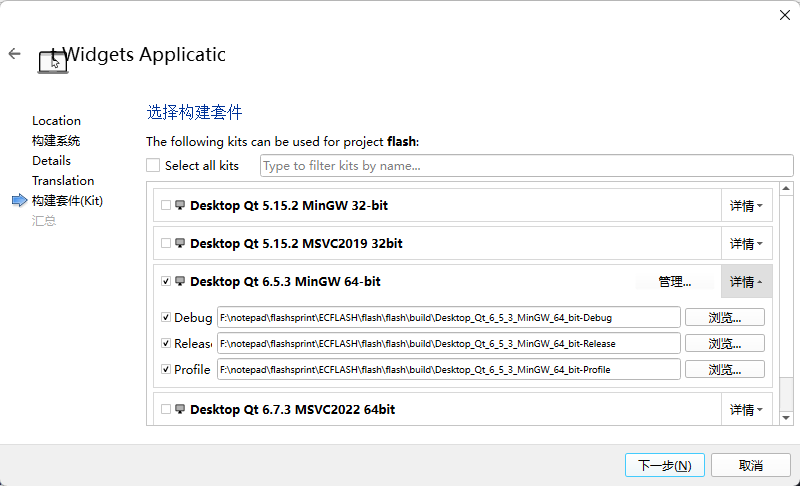This screenshot has height=486, width=800.
Task: Click the kit list scrollbar up arrow
Action: [786, 189]
